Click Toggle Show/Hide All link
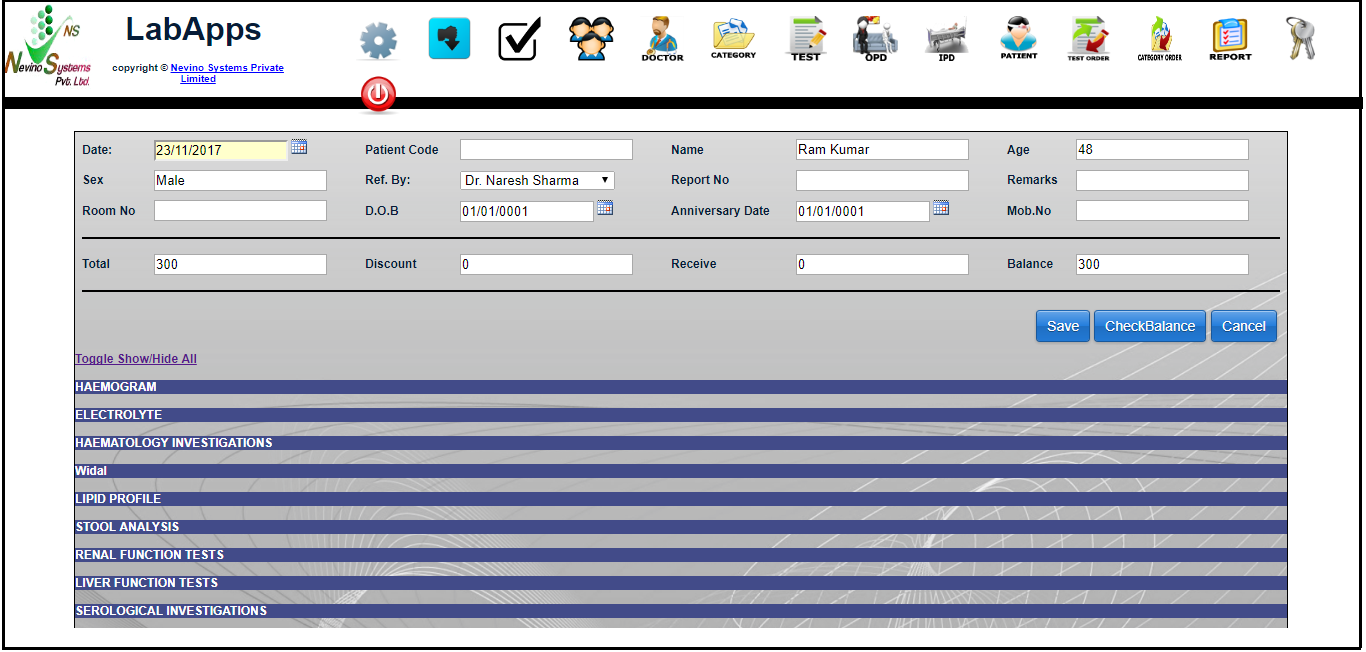Viewport: 1366px width, 652px height. (136, 359)
